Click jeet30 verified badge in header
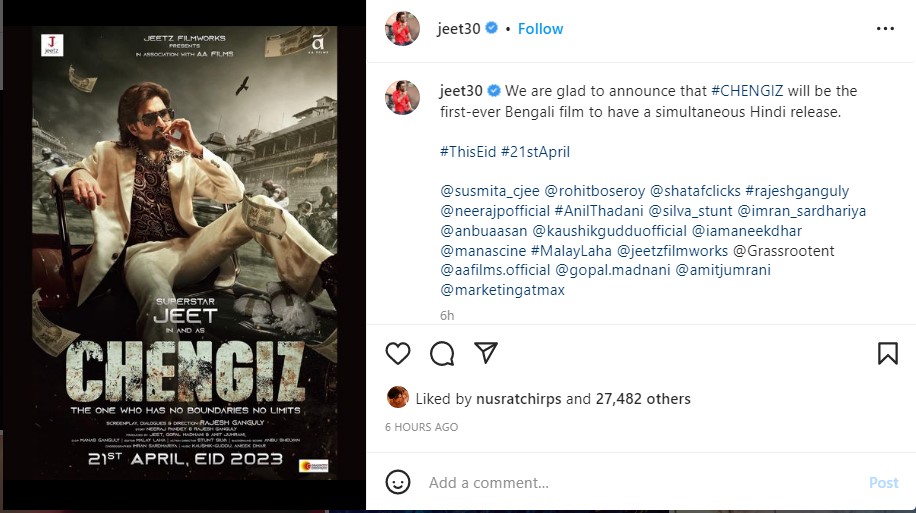The height and width of the screenshot is (513, 916). pos(492,28)
